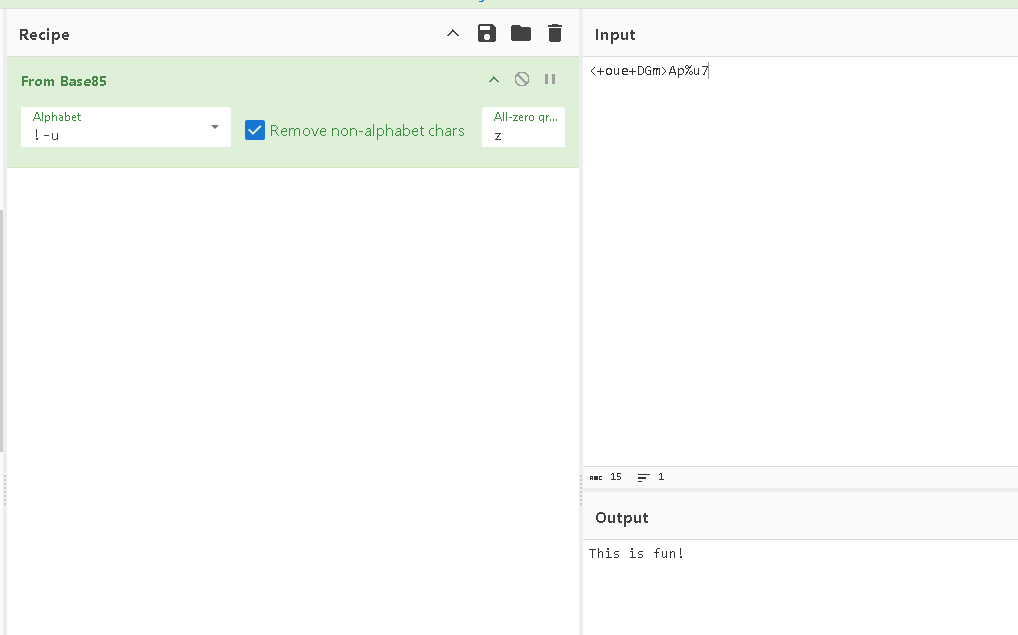Click the Output panel heading
The height and width of the screenshot is (635, 1018).
click(x=621, y=518)
